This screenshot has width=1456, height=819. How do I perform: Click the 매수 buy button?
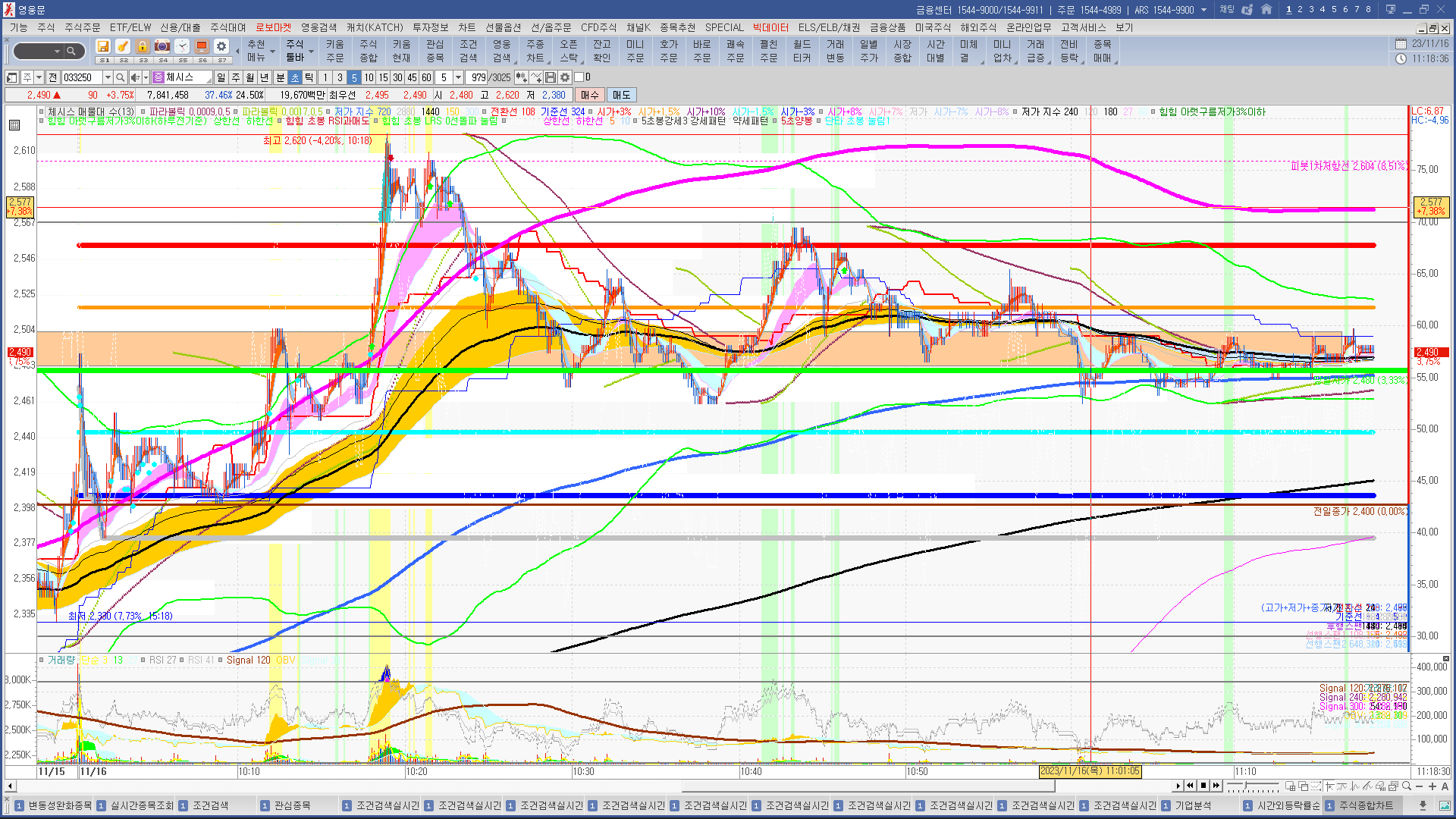589,95
